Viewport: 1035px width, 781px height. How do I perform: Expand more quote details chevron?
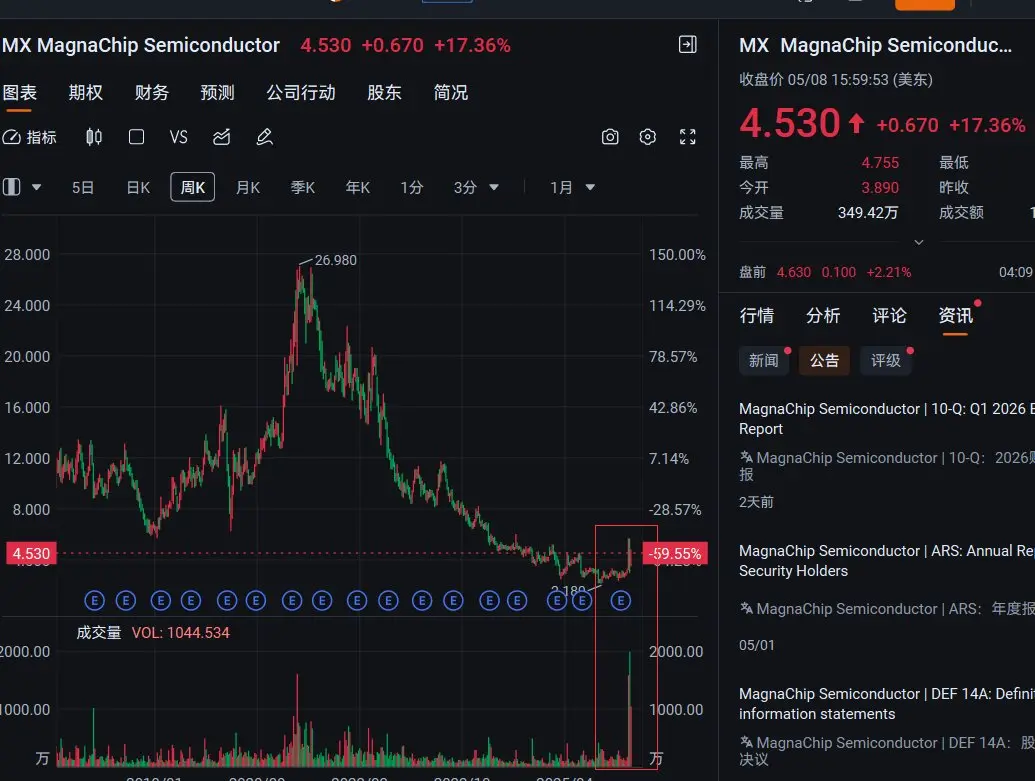[x=918, y=242]
